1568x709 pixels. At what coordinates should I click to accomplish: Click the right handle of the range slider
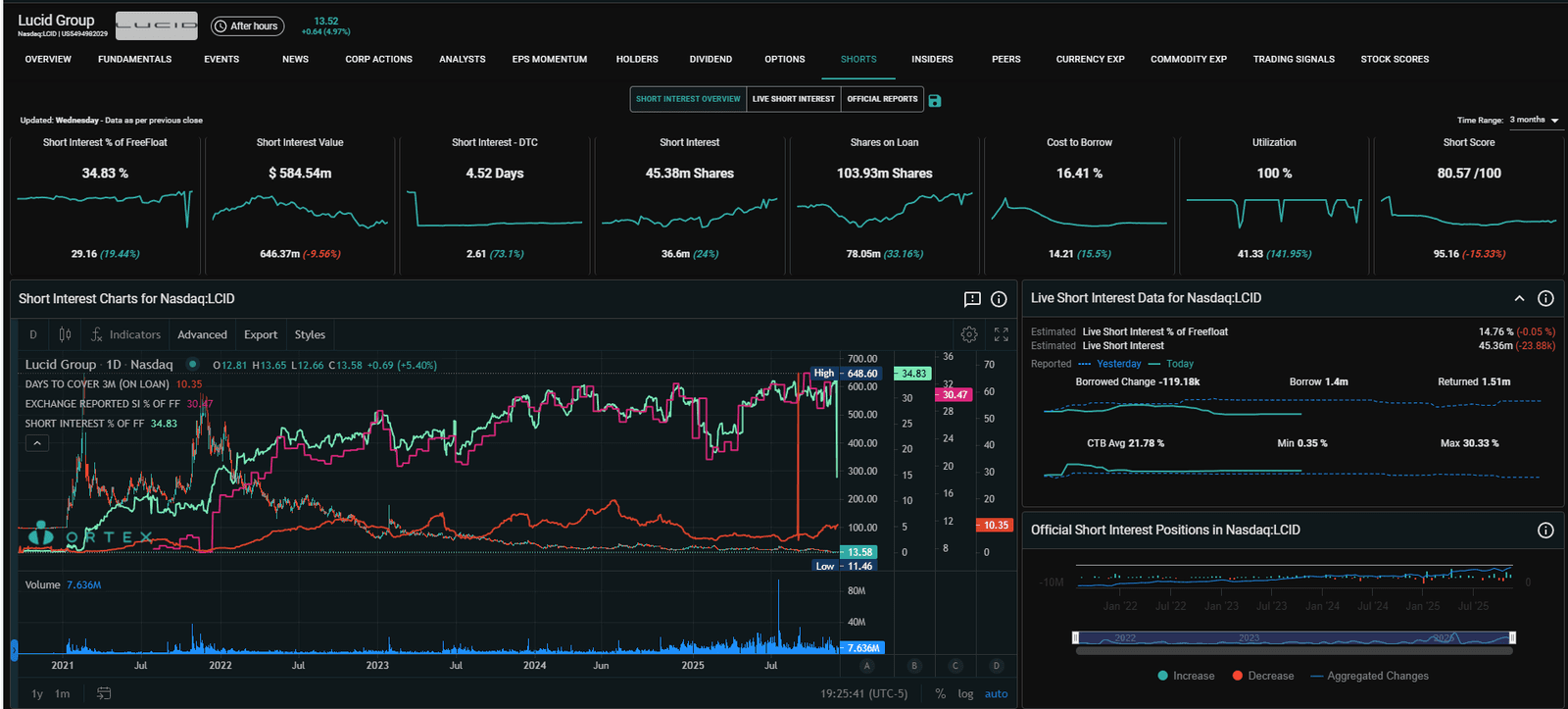pyautogui.click(x=1512, y=637)
